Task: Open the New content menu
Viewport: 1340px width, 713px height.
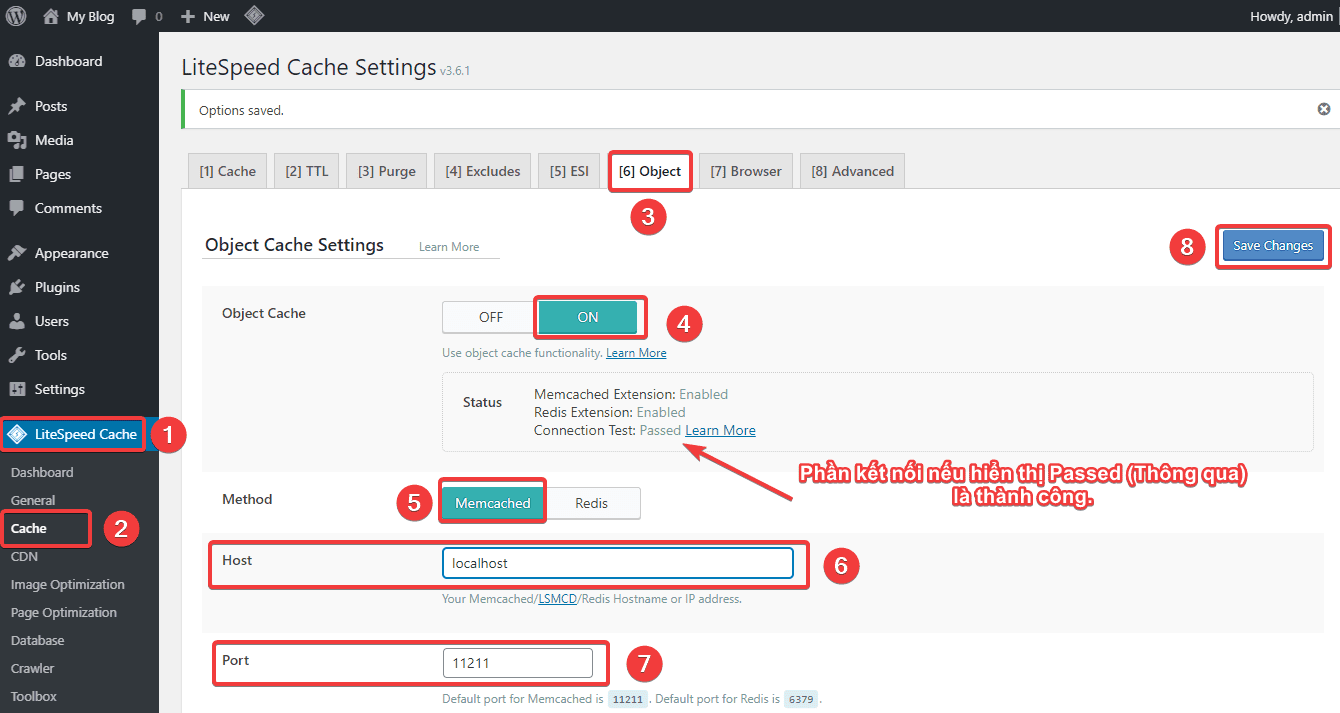Action: [x=206, y=16]
